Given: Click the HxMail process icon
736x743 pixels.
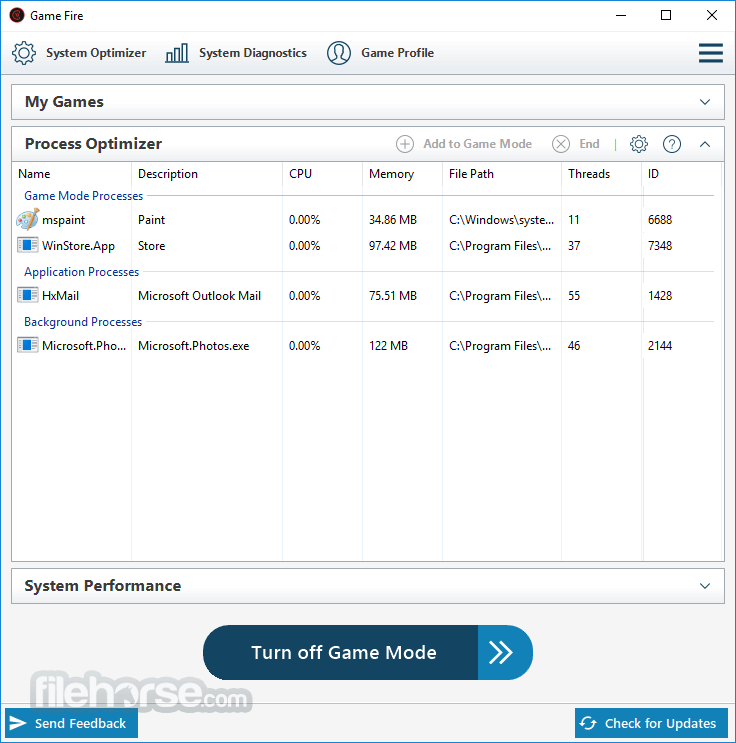Looking at the screenshot, I should pos(27,295).
